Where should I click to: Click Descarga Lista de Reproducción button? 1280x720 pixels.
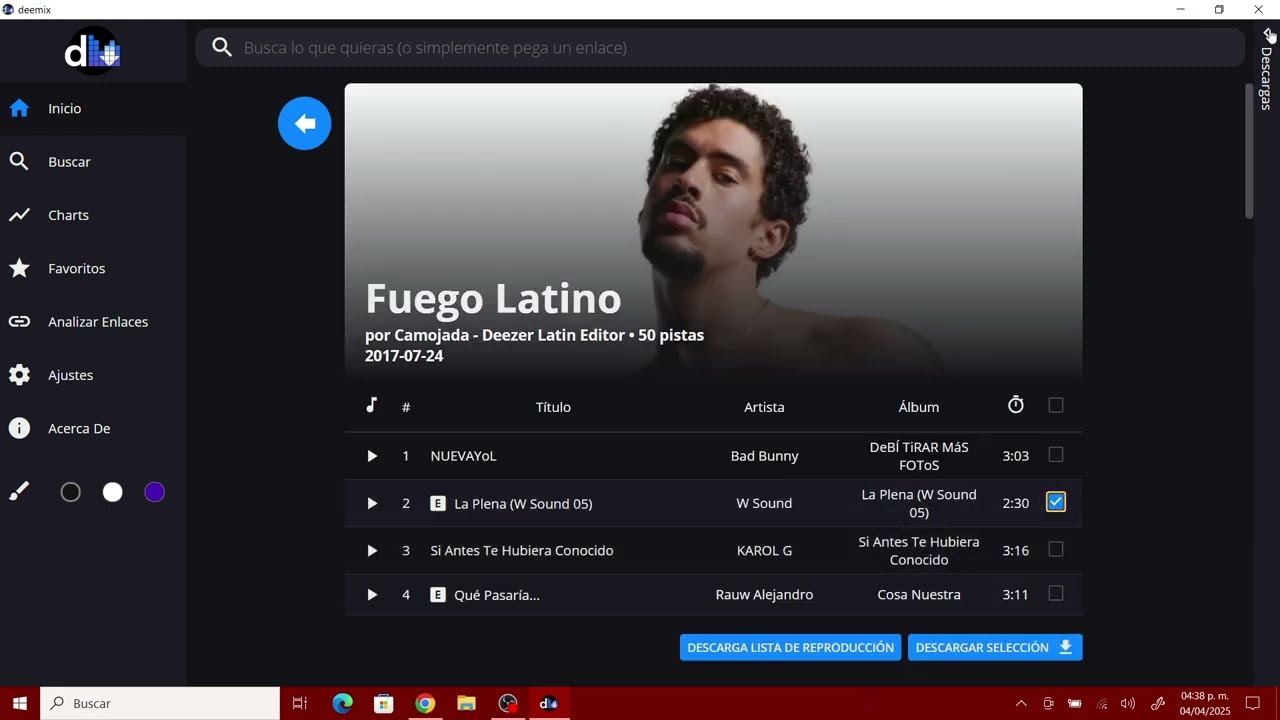[790, 647]
